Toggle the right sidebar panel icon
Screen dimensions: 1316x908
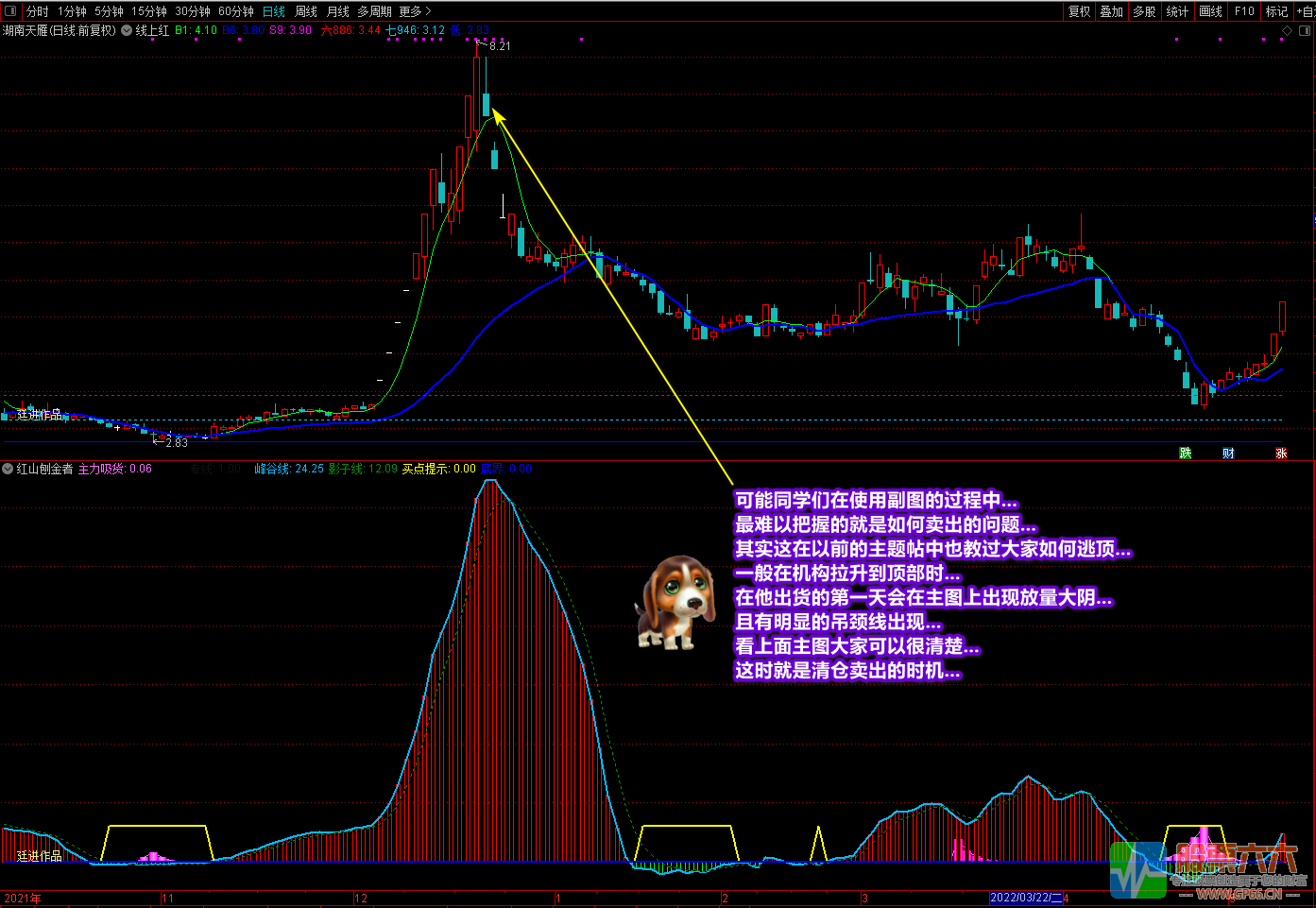[1304, 30]
